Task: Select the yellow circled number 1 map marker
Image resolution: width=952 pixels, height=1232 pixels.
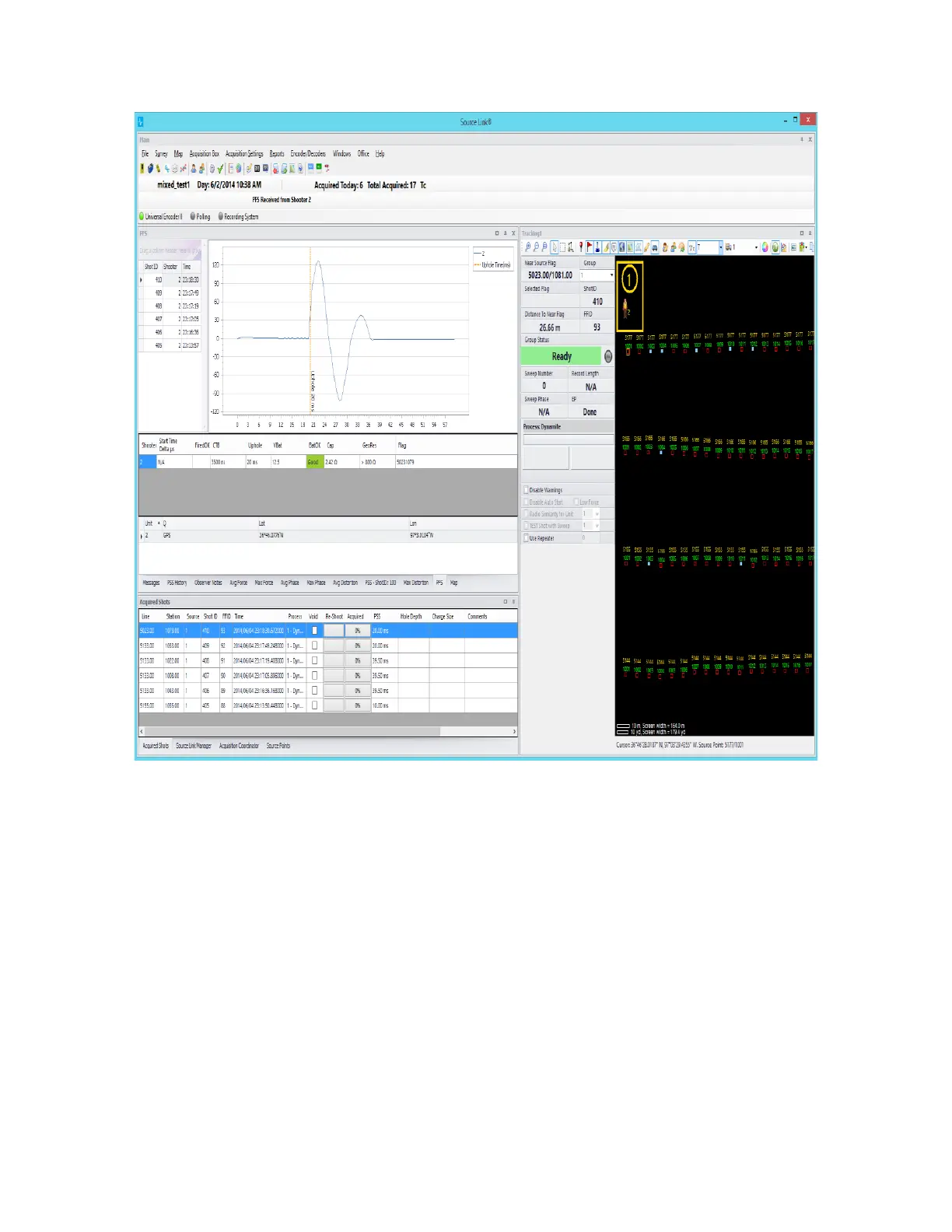Action: 630,278
